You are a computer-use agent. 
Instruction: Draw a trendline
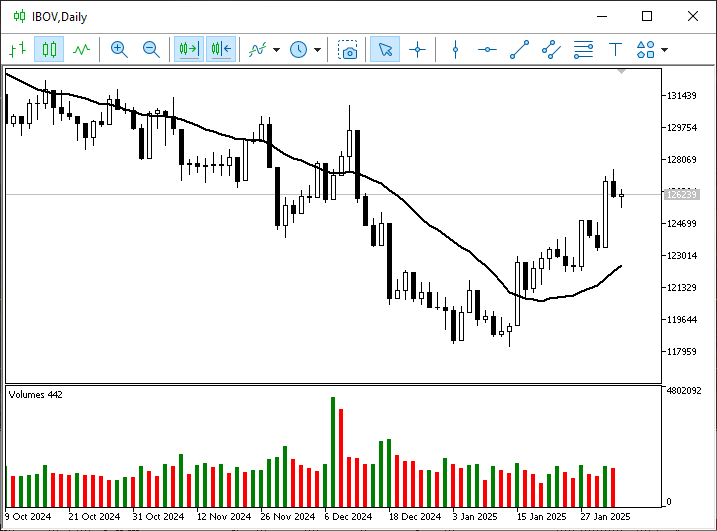click(519, 49)
